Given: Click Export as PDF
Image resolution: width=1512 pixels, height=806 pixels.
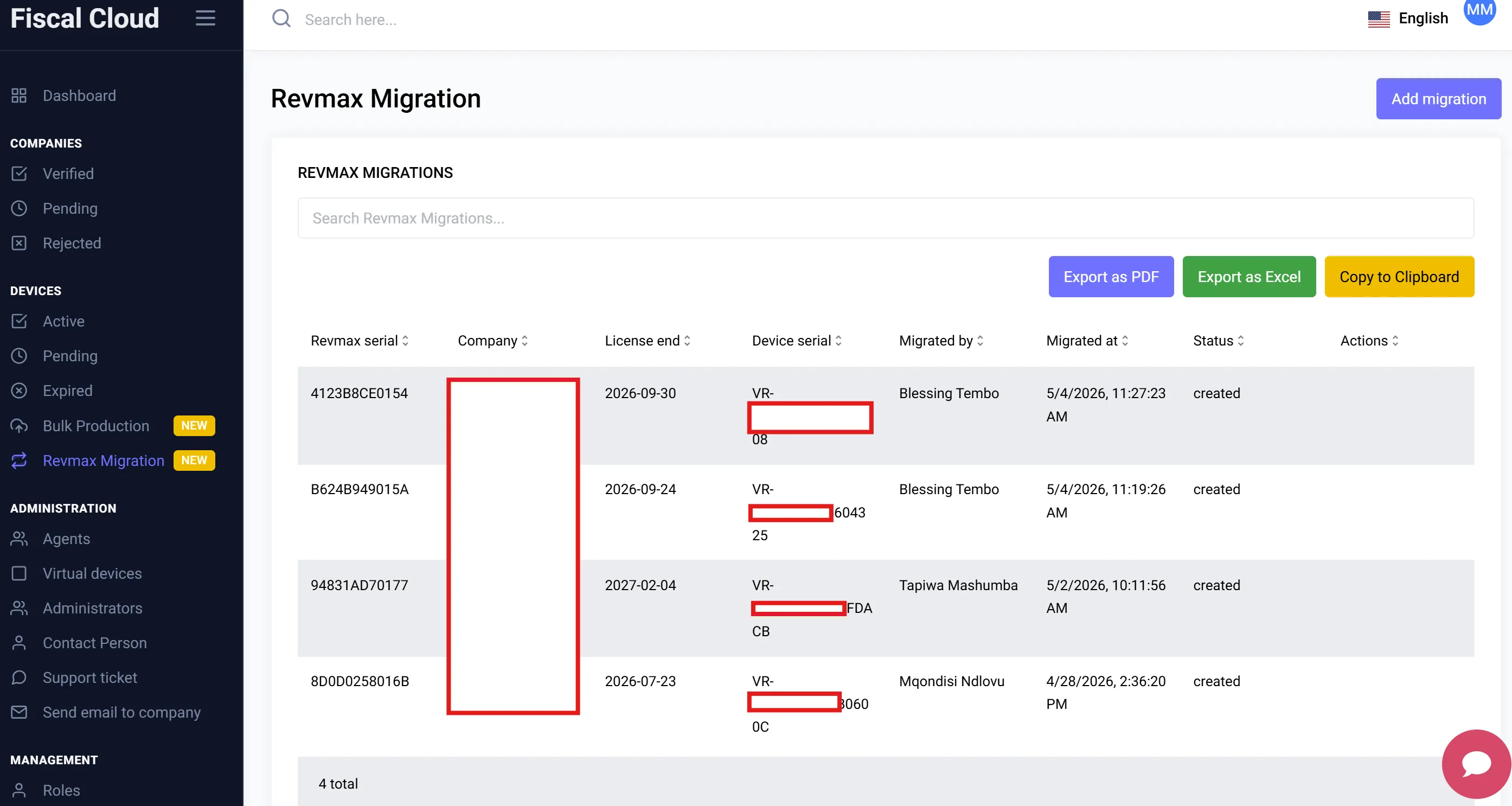Looking at the screenshot, I should 1111,276.
